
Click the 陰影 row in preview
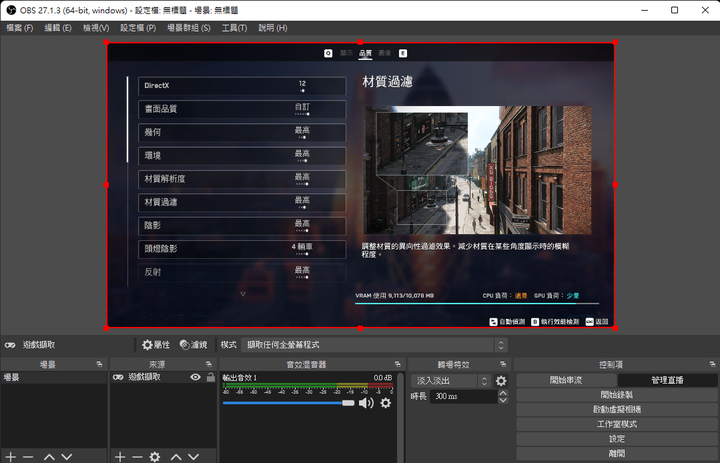242,226
